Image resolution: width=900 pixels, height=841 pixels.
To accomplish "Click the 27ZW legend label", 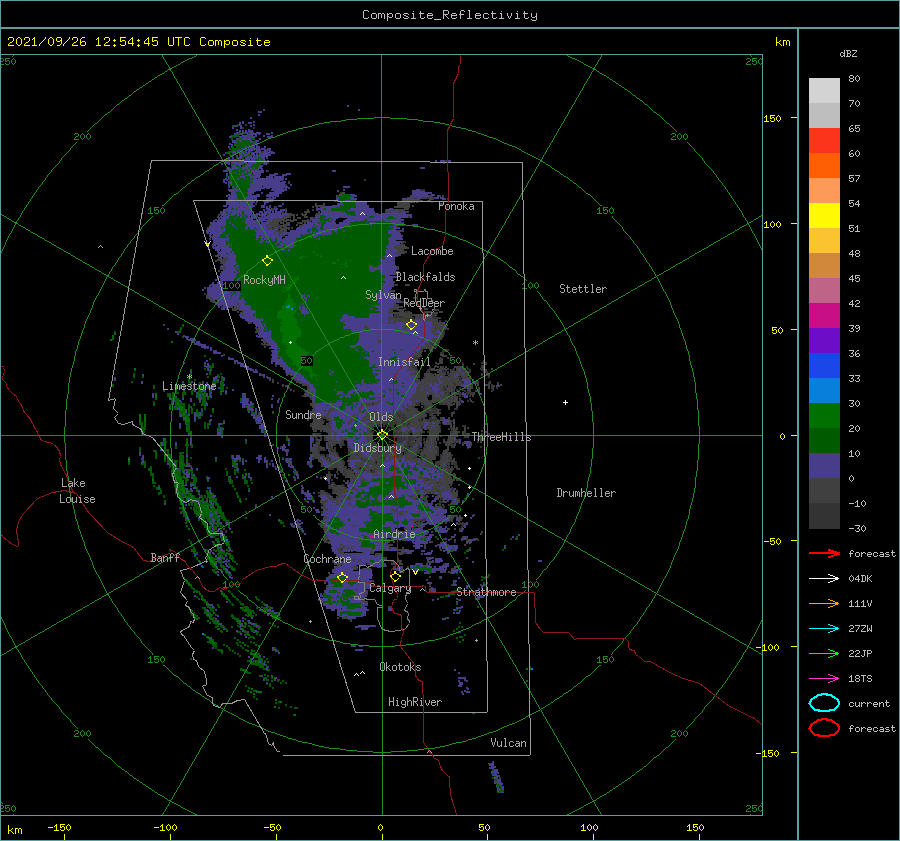I will [x=860, y=629].
